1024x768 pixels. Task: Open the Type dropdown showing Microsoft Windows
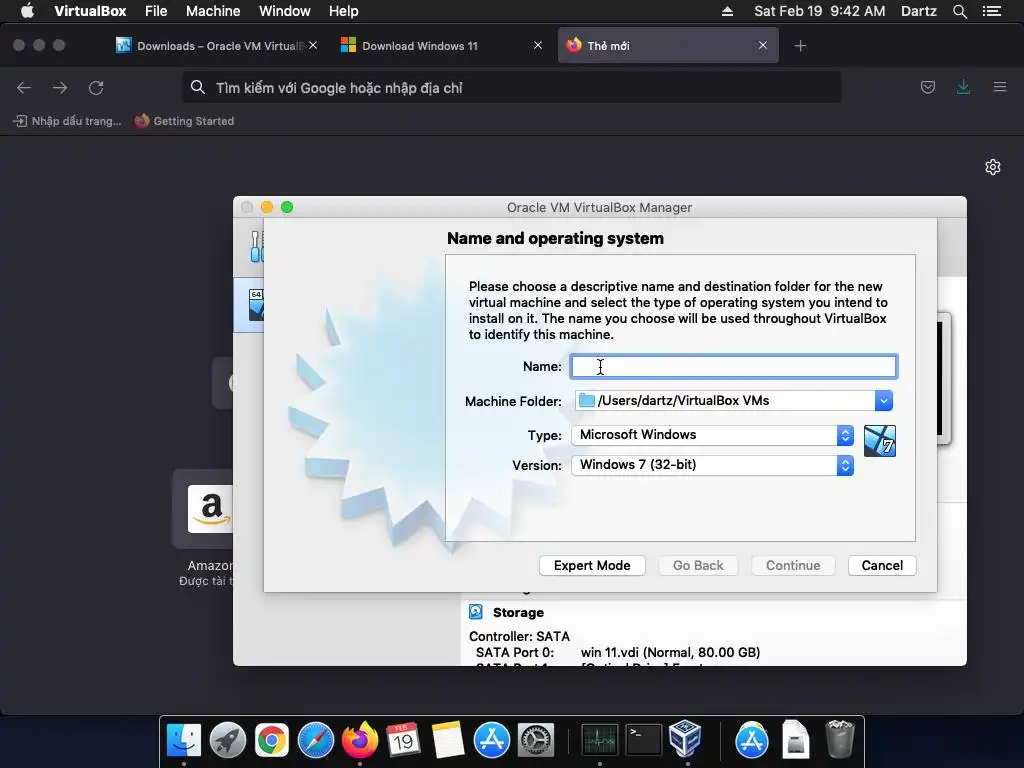(712, 435)
